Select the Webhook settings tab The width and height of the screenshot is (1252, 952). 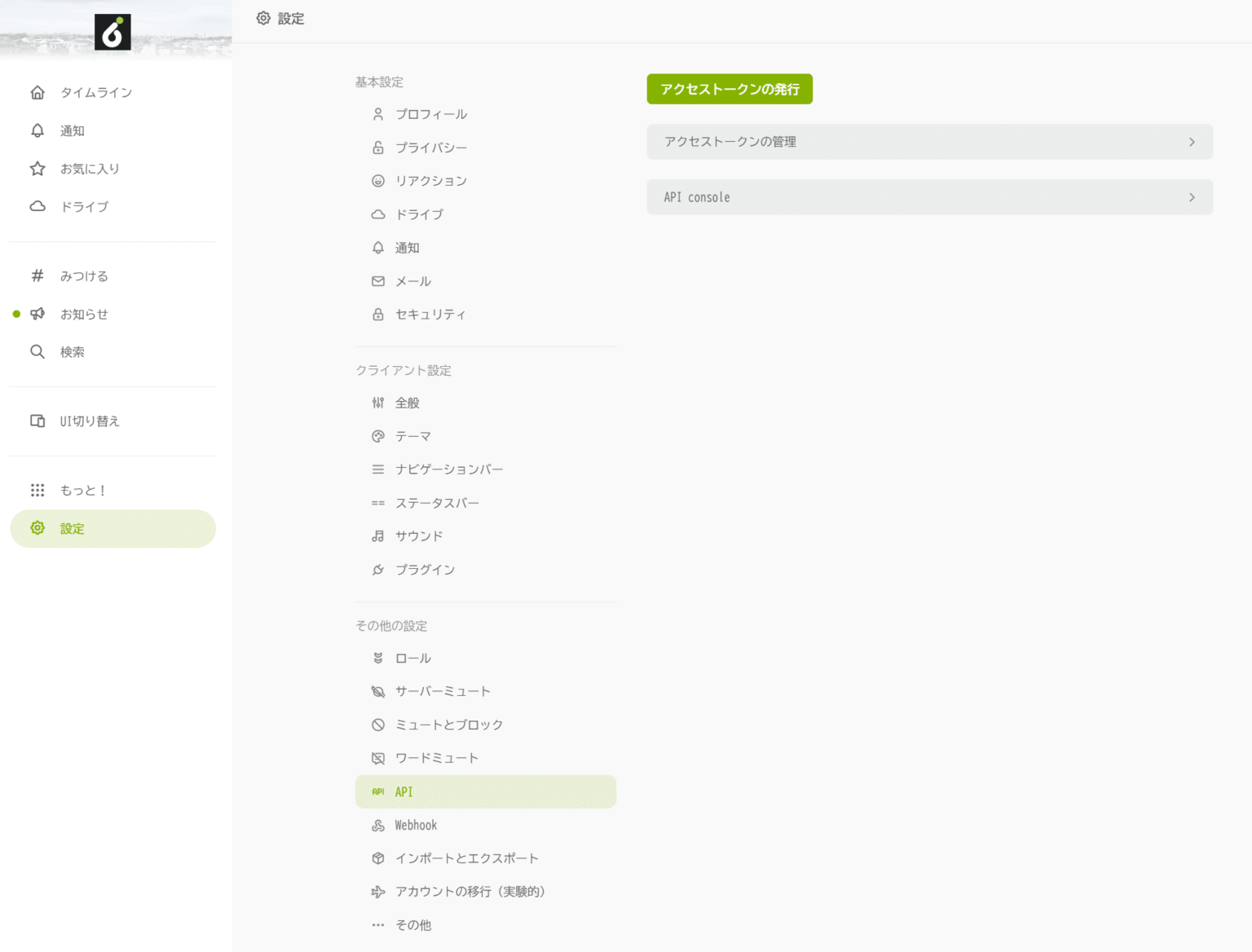tap(416, 824)
